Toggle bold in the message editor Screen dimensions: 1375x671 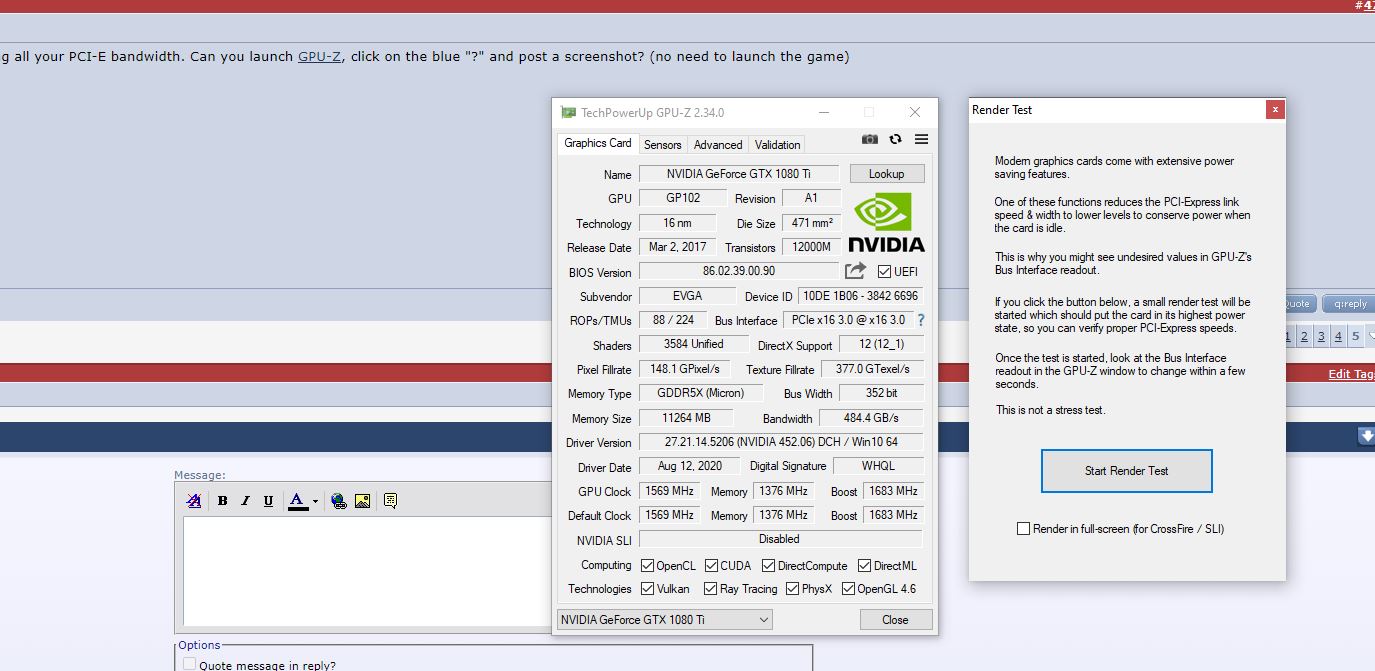coord(222,501)
